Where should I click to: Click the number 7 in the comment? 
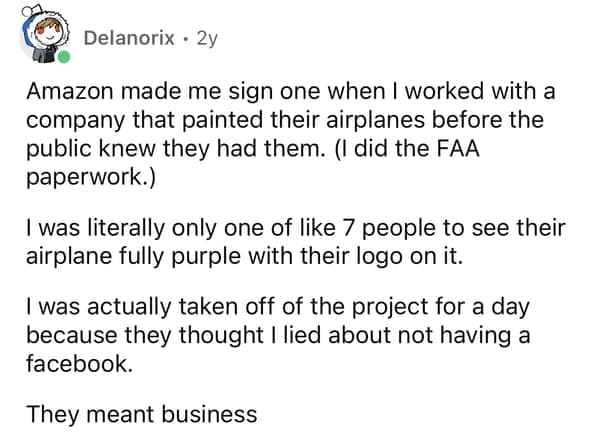tap(348, 228)
